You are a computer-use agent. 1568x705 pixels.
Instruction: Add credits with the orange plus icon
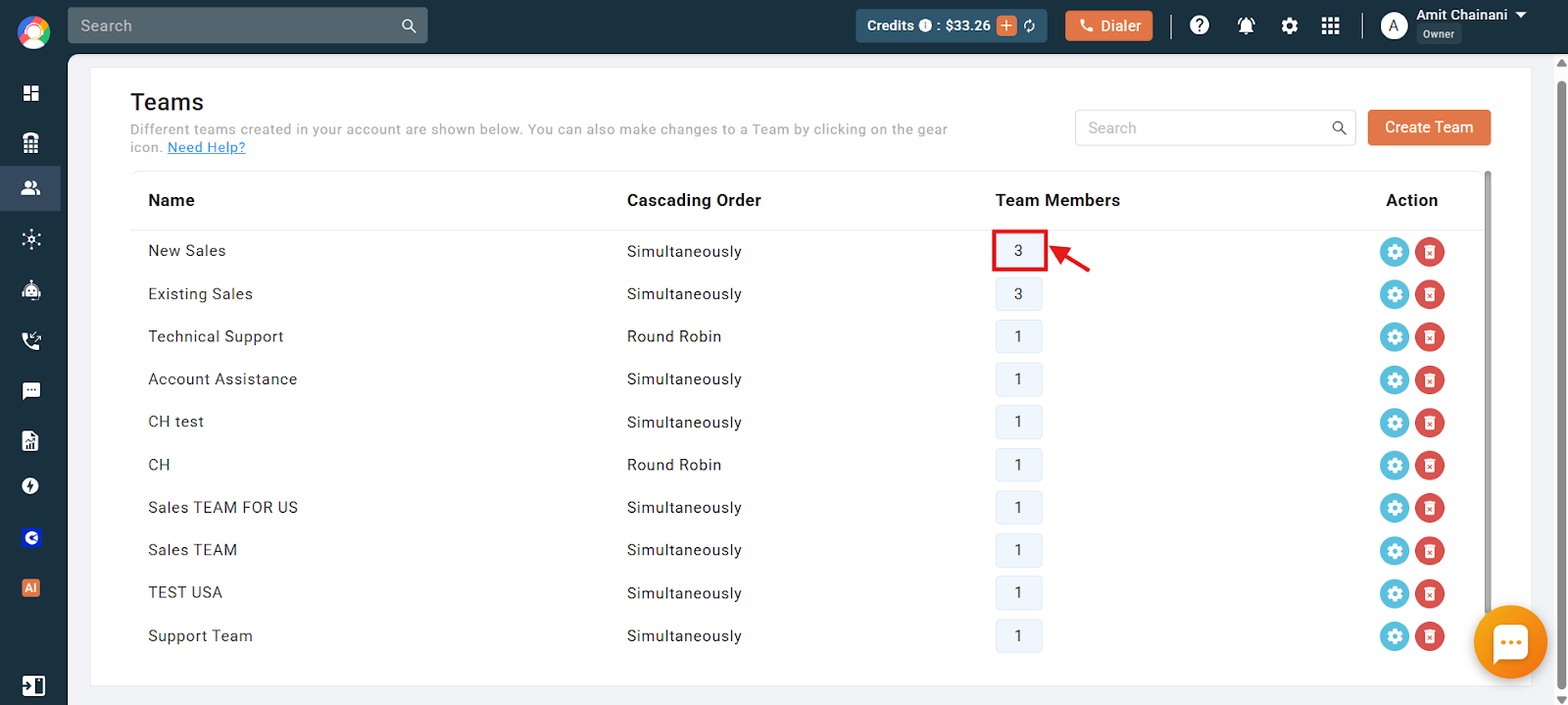[1006, 25]
